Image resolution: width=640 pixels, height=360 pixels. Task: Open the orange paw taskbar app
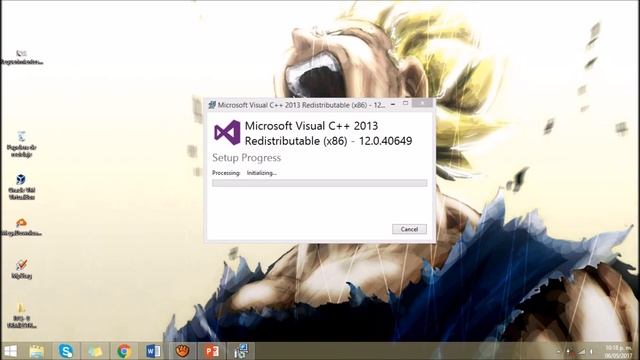182,351
